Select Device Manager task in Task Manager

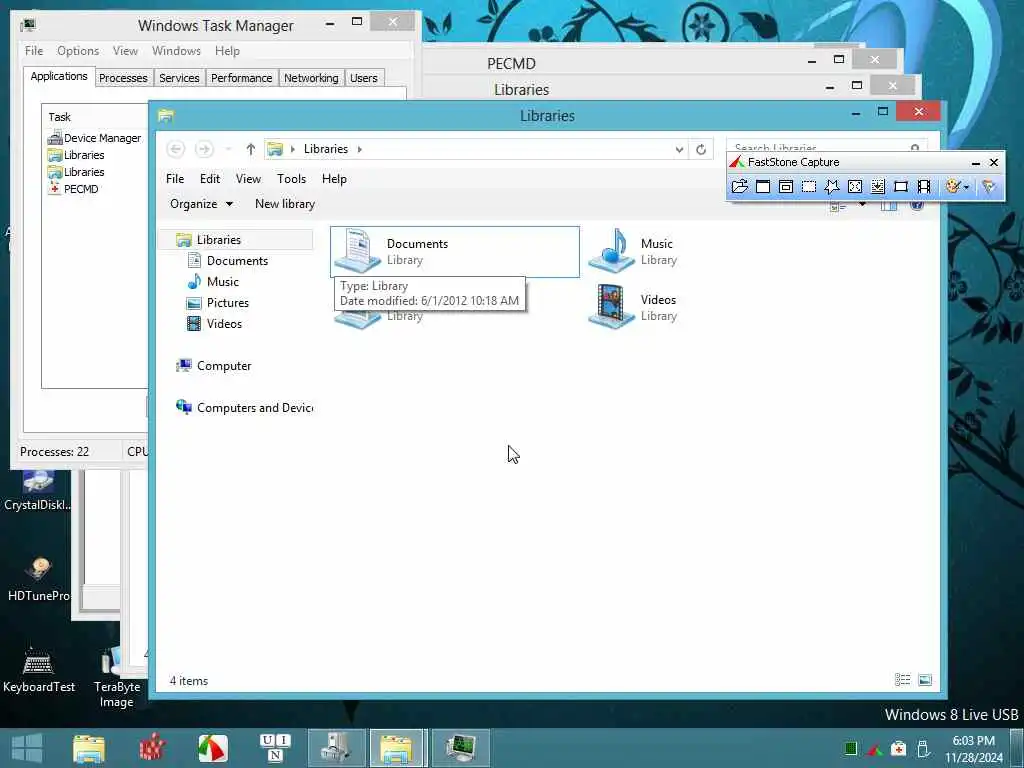tap(95, 138)
